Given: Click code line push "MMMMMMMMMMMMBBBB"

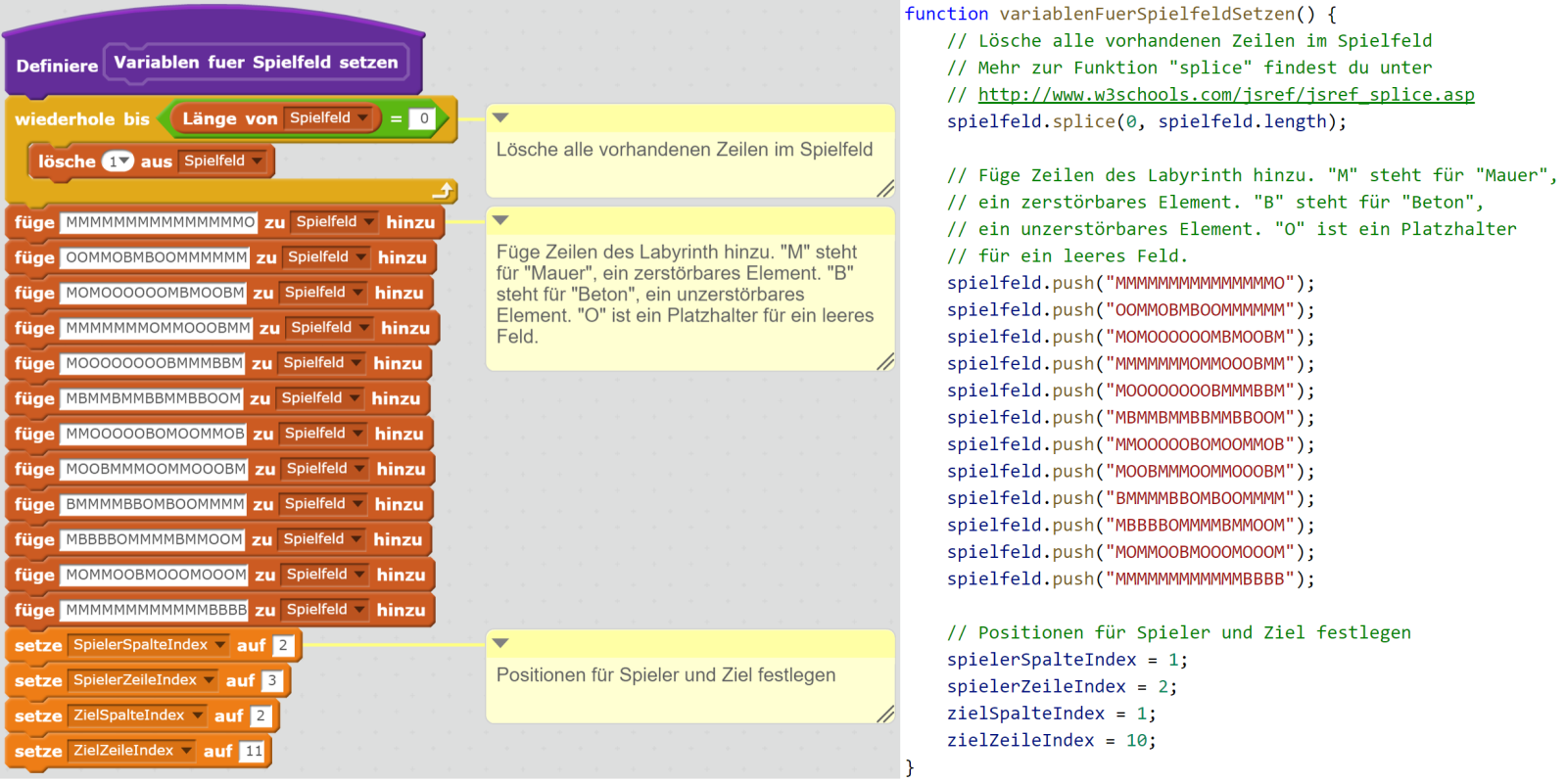Looking at the screenshot, I should pos(1131,579).
